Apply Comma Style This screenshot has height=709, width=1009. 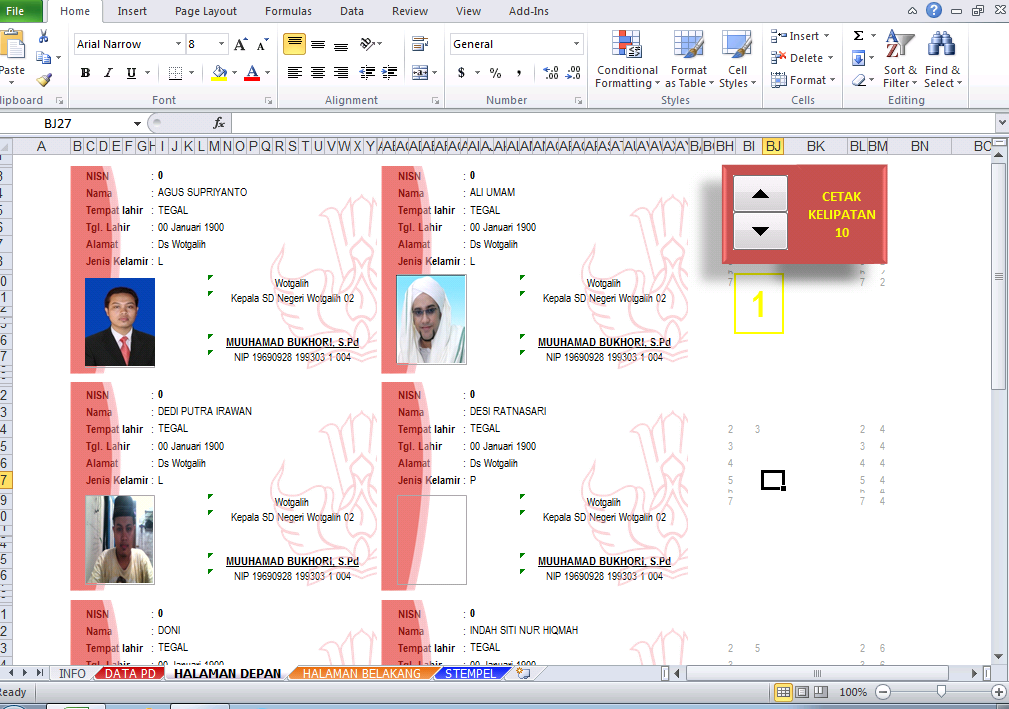pyautogui.click(x=519, y=73)
